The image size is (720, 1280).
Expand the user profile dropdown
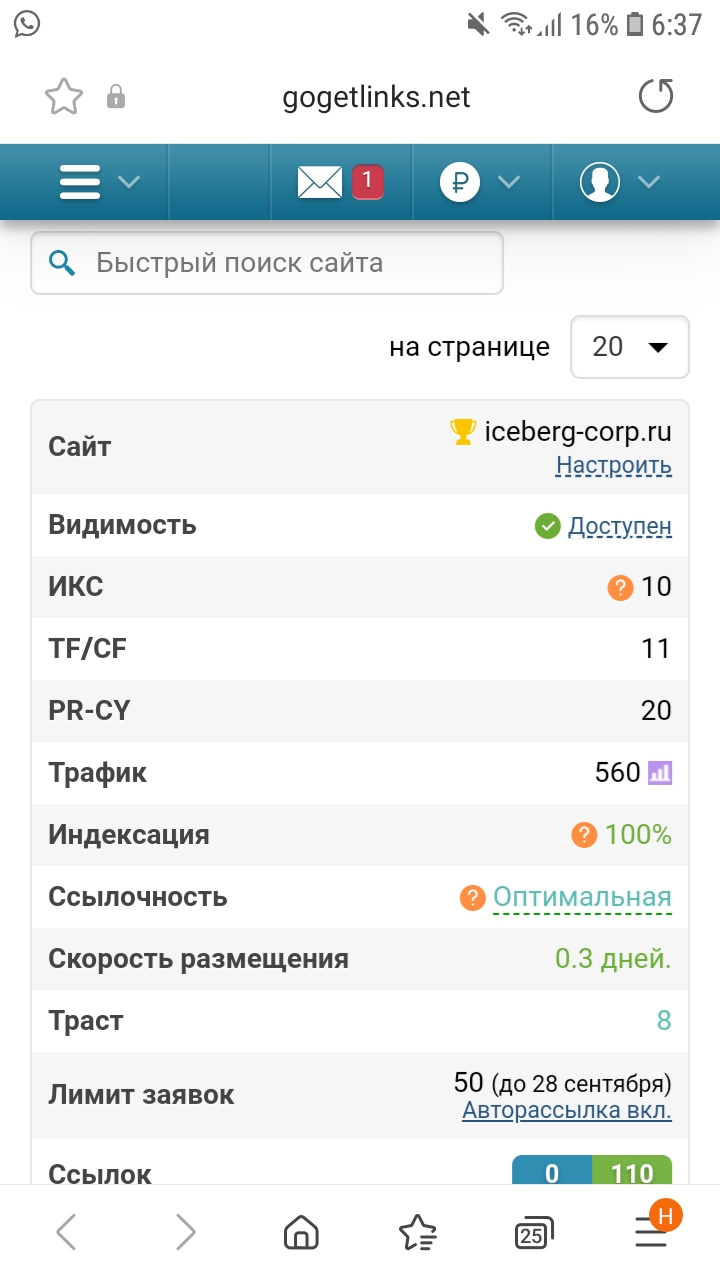(x=620, y=182)
